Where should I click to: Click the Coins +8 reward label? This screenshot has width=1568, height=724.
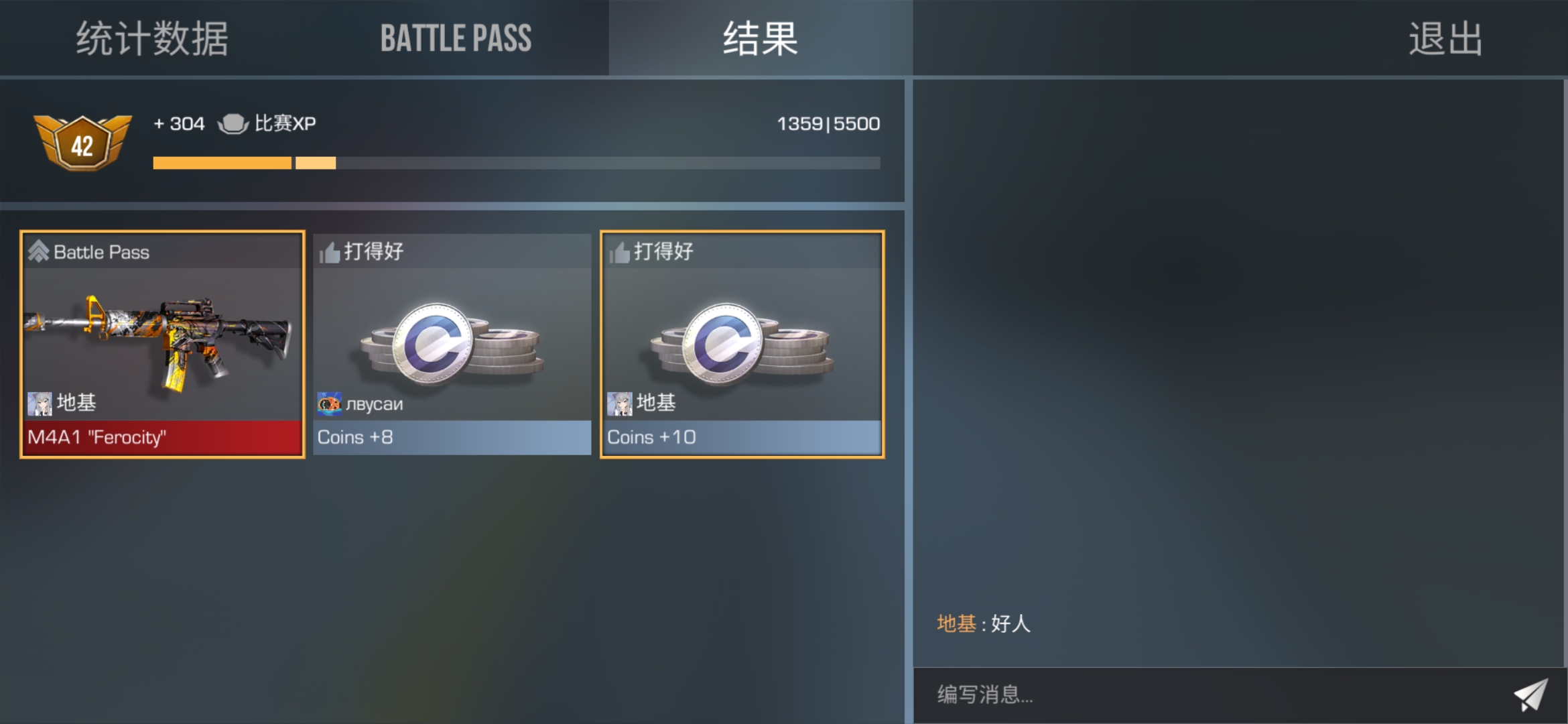(x=452, y=438)
